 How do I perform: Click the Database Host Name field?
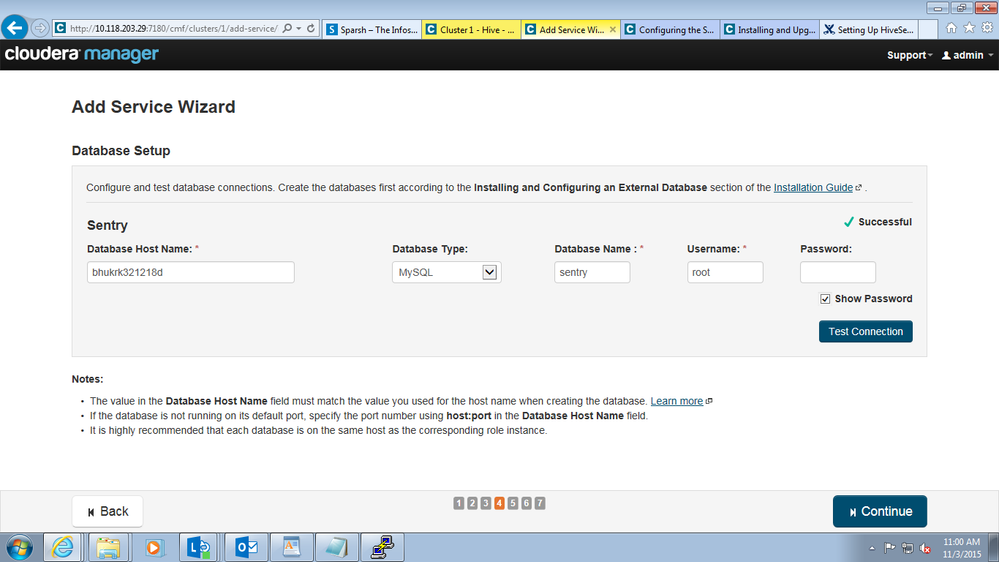(190, 272)
